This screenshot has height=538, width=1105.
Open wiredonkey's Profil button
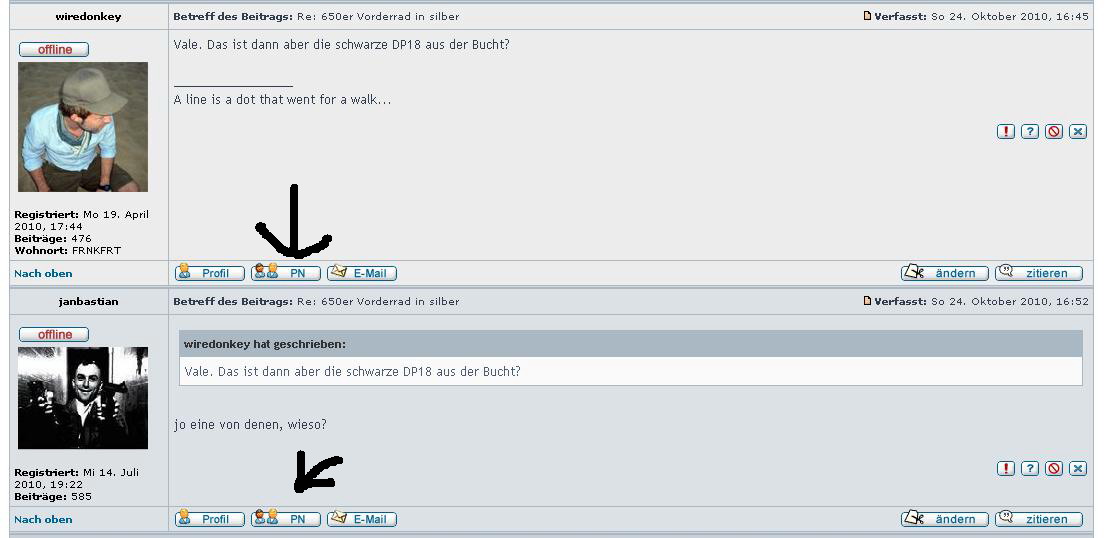click(x=210, y=272)
